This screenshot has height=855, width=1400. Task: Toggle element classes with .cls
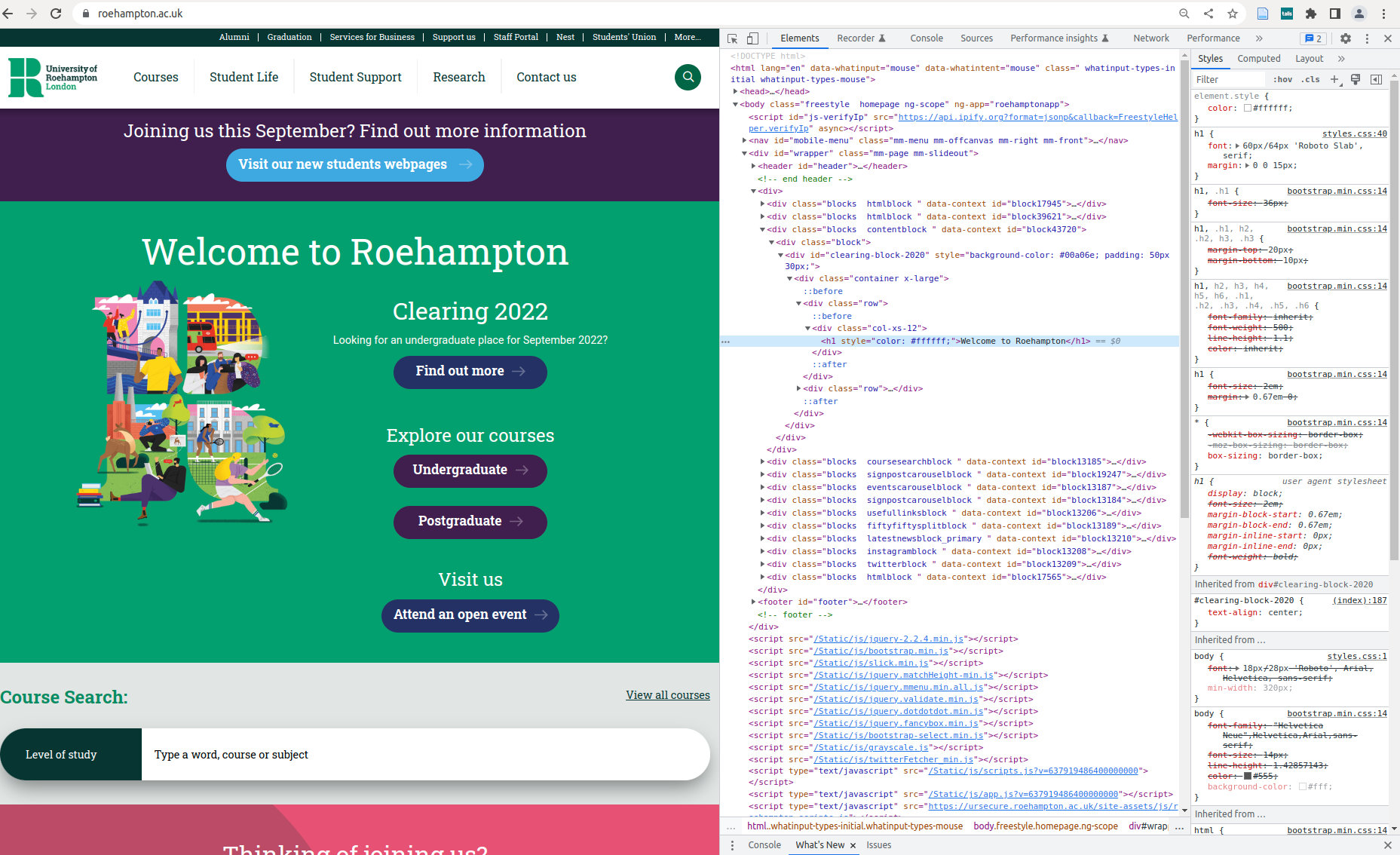pos(1310,79)
